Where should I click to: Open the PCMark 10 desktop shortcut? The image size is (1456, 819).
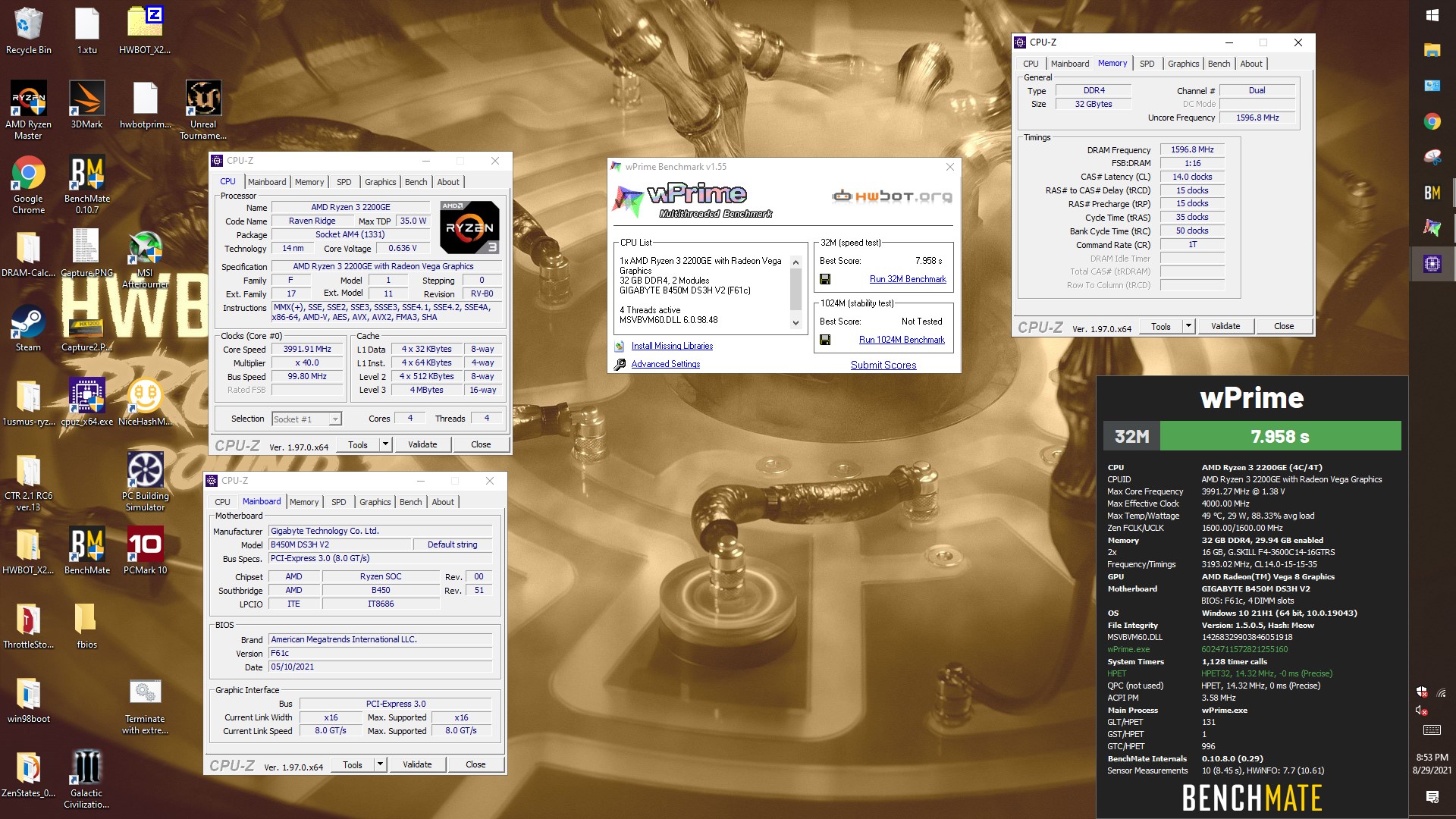(x=145, y=551)
